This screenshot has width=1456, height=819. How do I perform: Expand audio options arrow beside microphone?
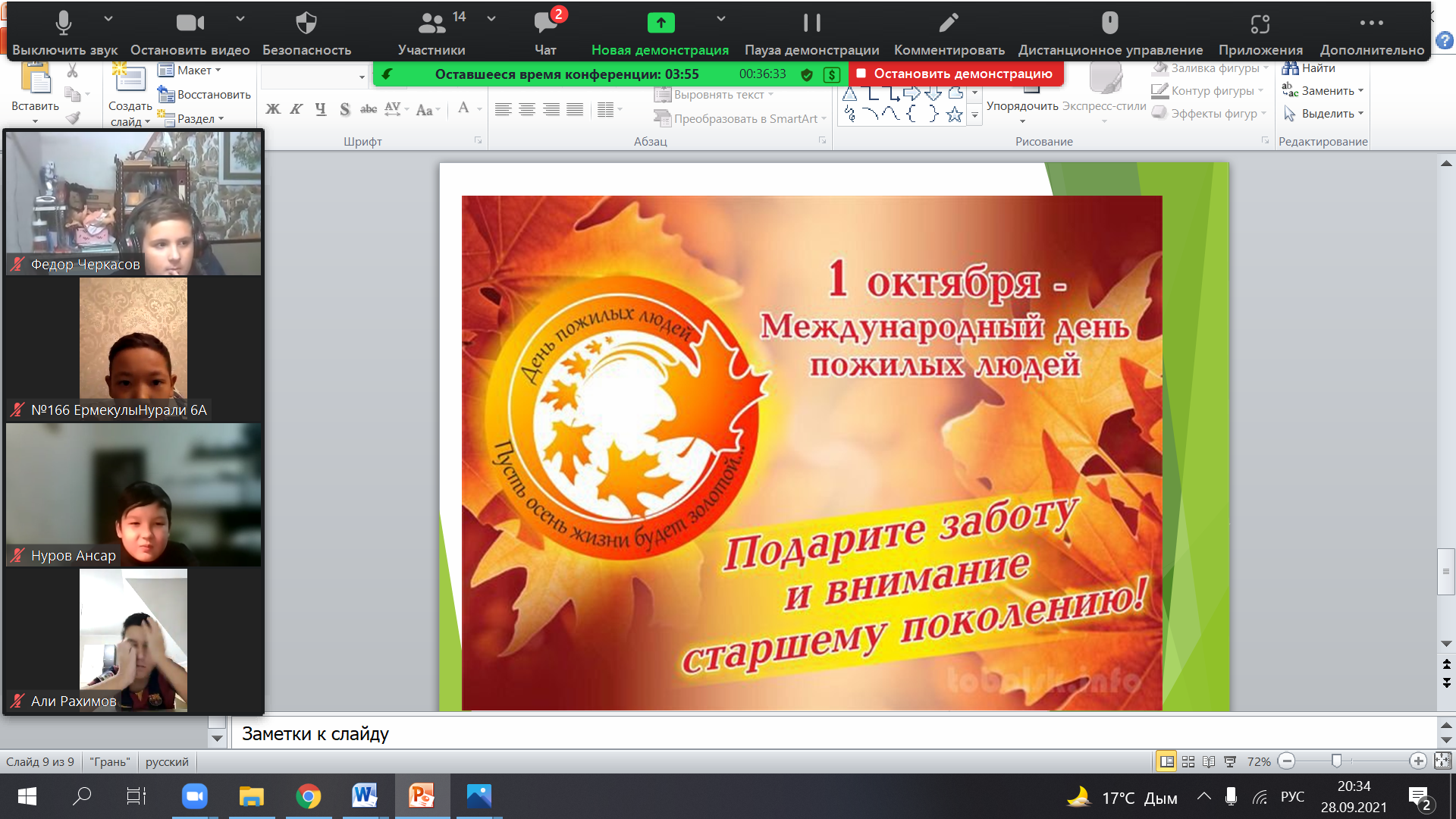point(108,18)
